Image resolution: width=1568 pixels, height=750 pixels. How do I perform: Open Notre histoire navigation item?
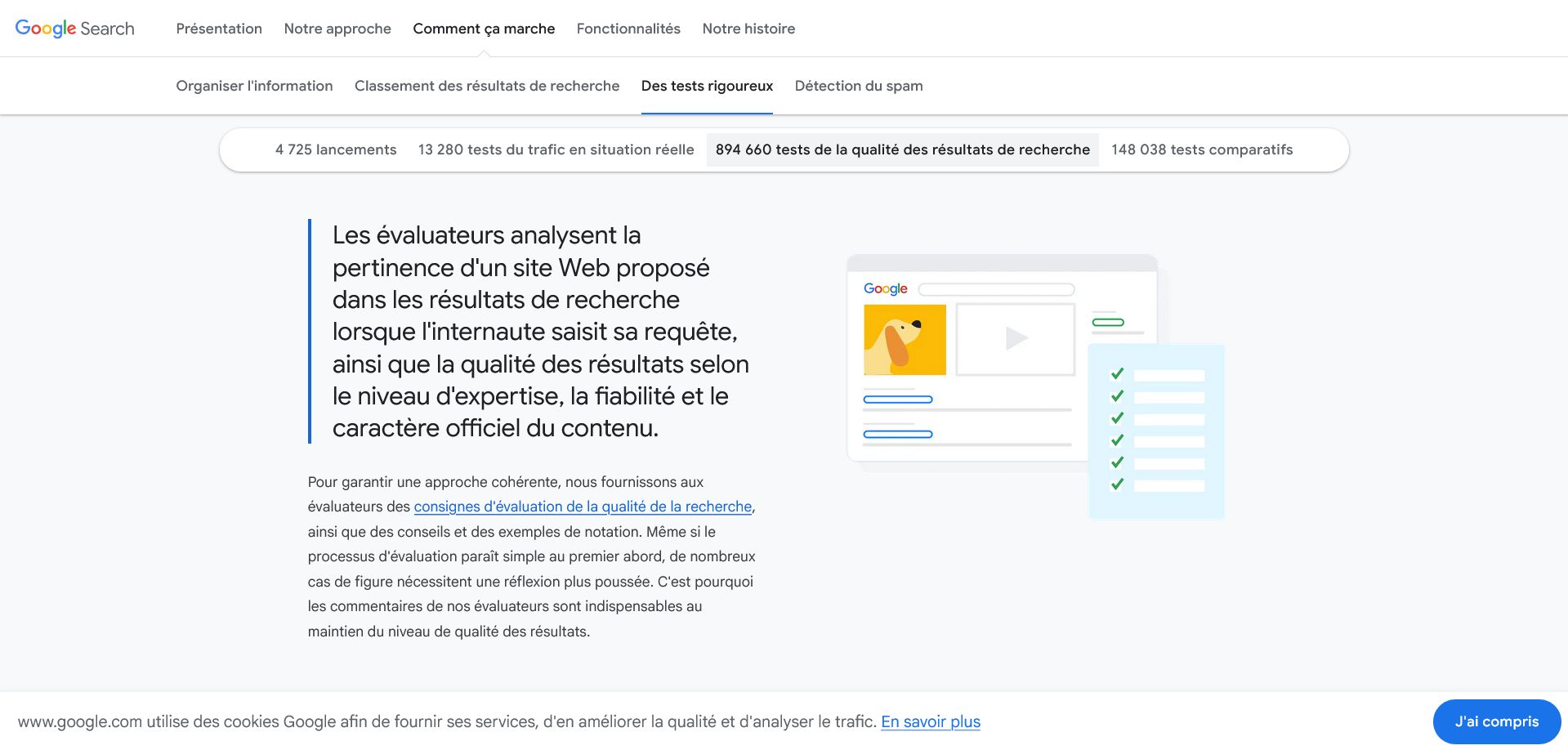(x=748, y=29)
